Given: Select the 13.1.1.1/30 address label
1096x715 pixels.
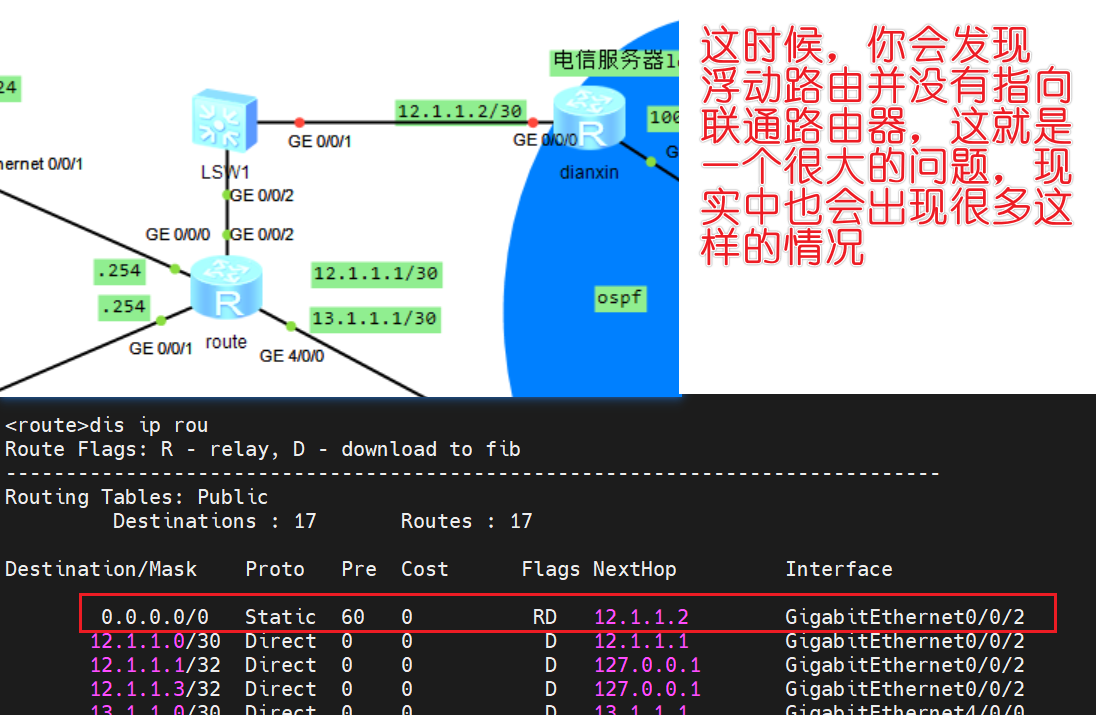Looking at the screenshot, I should (374, 319).
